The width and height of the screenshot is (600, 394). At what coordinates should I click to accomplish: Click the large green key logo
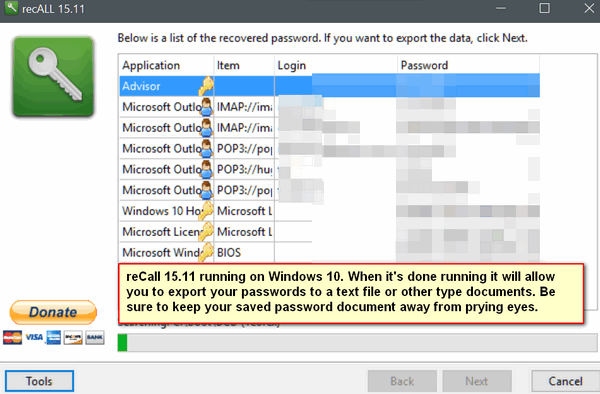point(53,76)
